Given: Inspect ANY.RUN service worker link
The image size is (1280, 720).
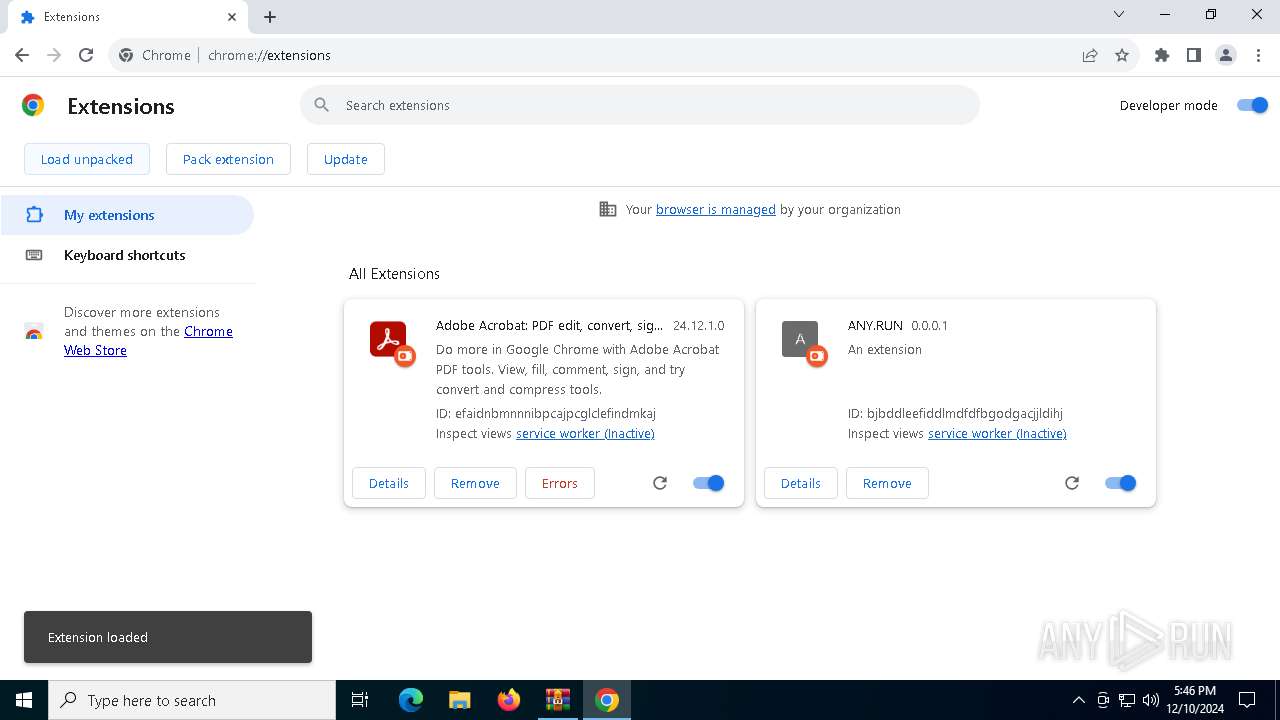Looking at the screenshot, I should (x=997, y=433).
